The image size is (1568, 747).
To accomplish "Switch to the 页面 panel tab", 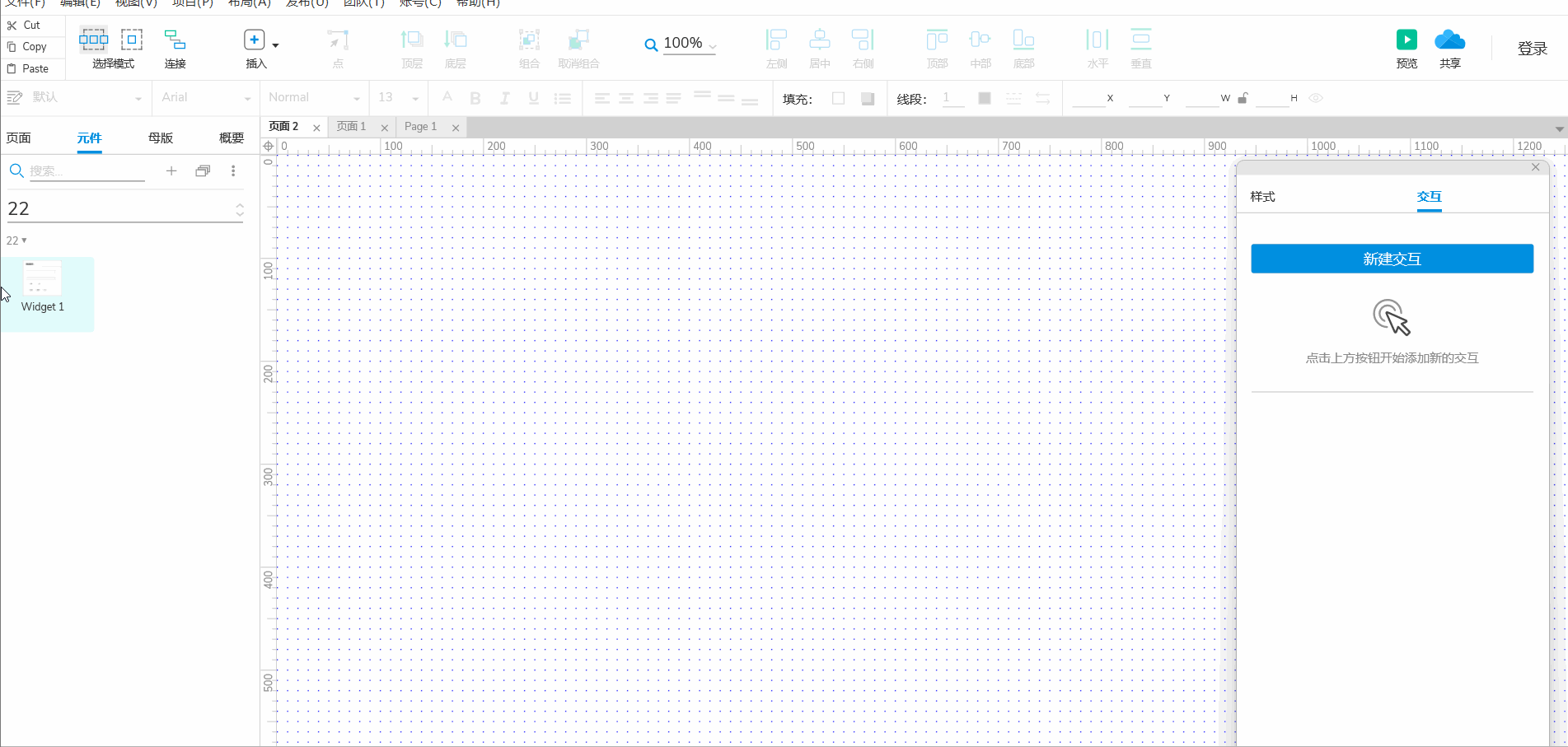I will pos(19,138).
